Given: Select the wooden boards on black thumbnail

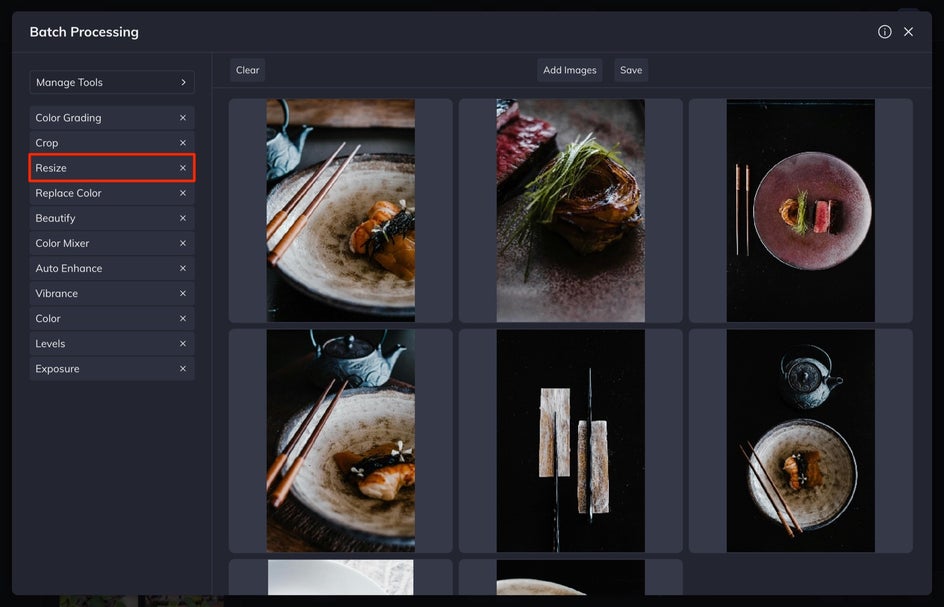Looking at the screenshot, I should coord(571,441).
